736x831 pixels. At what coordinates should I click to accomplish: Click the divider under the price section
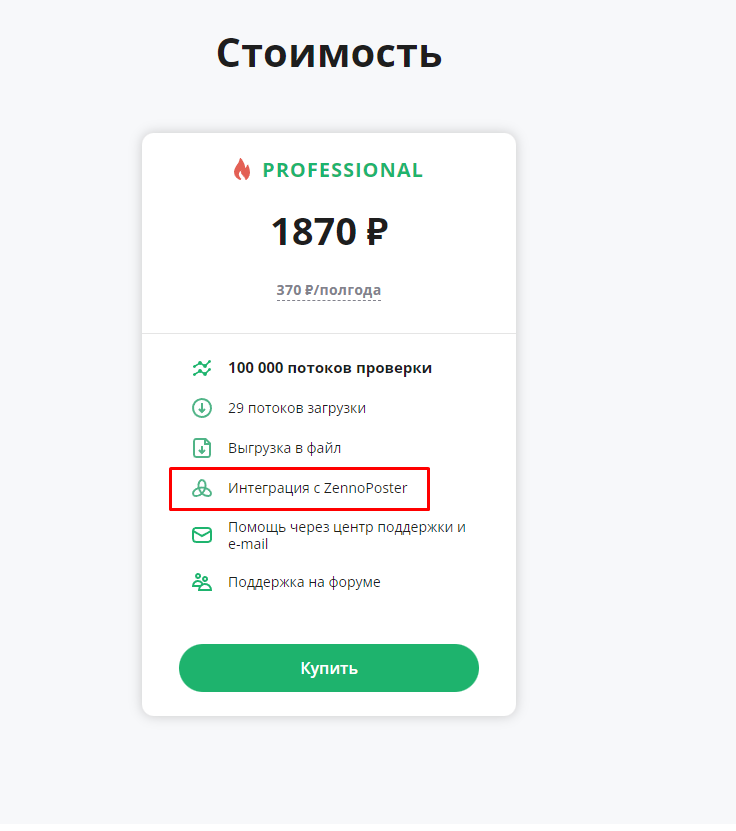click(x=329, y=334)
